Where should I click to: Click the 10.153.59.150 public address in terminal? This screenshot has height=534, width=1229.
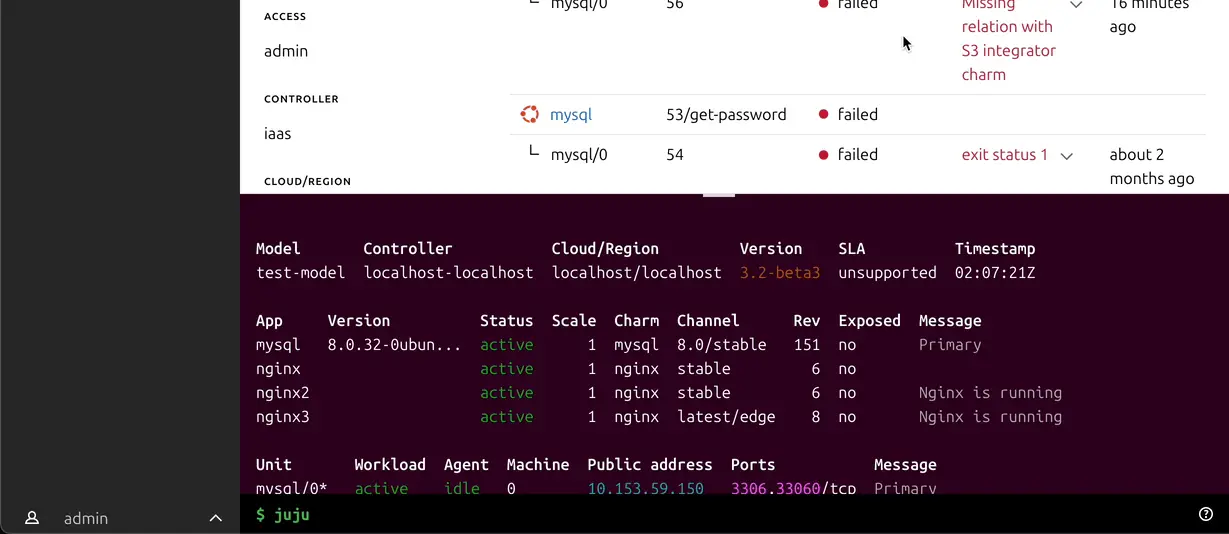[x=645, y=489]
